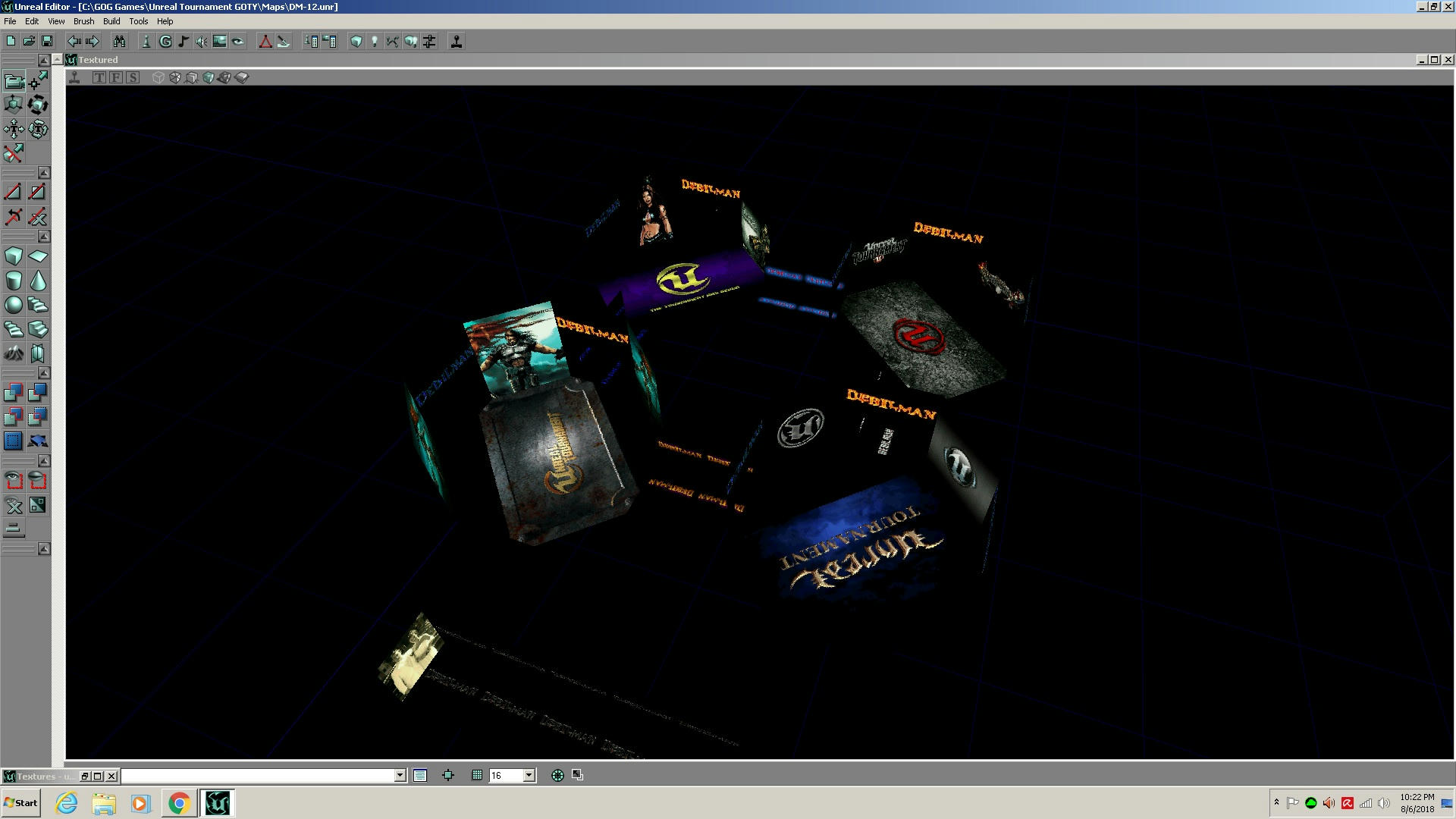Screen dimensions: 1456x819
Task: Open the File menu
Action: coord(10,21)
